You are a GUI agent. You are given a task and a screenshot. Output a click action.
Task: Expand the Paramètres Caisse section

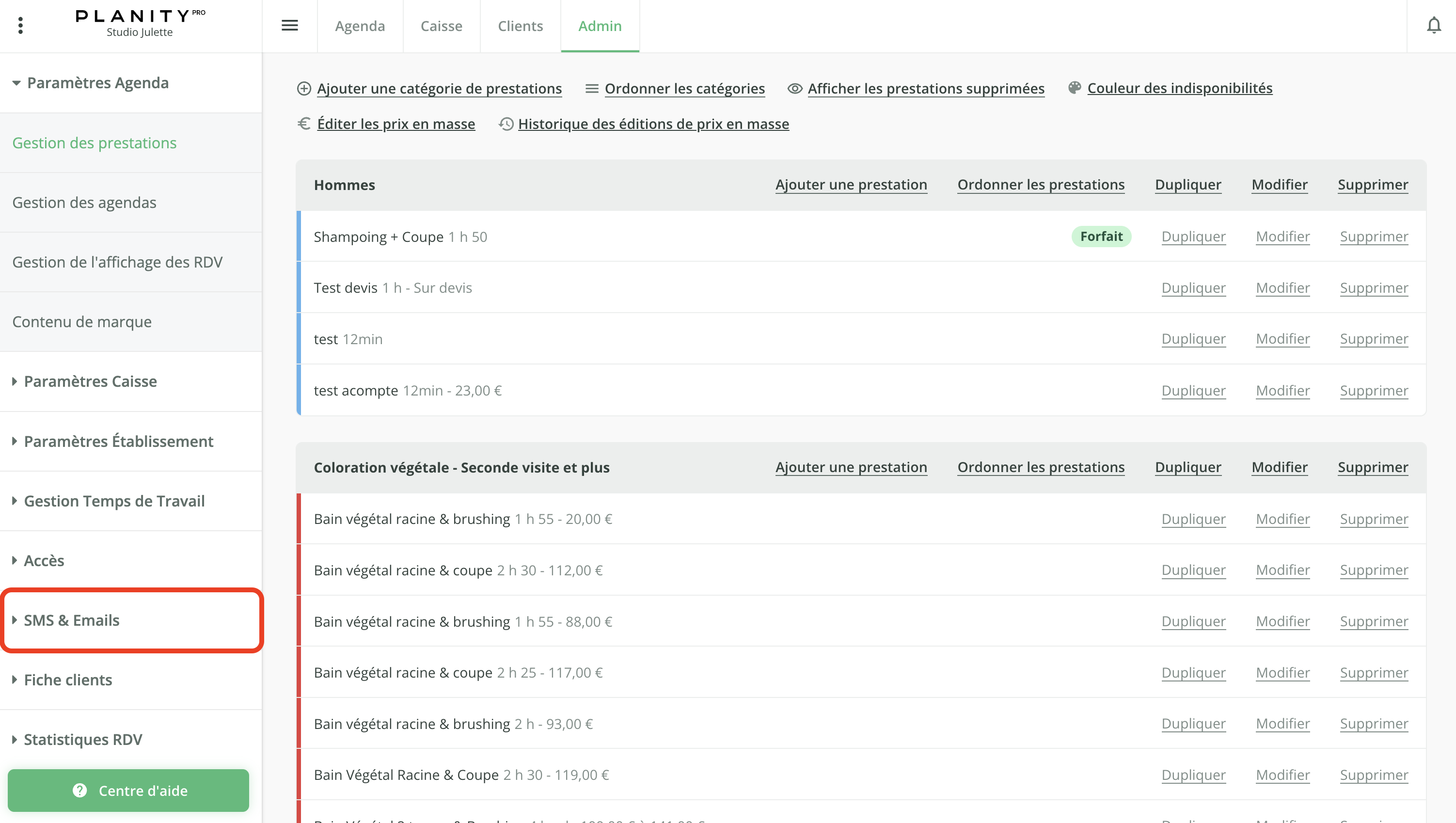coord(91,381)
